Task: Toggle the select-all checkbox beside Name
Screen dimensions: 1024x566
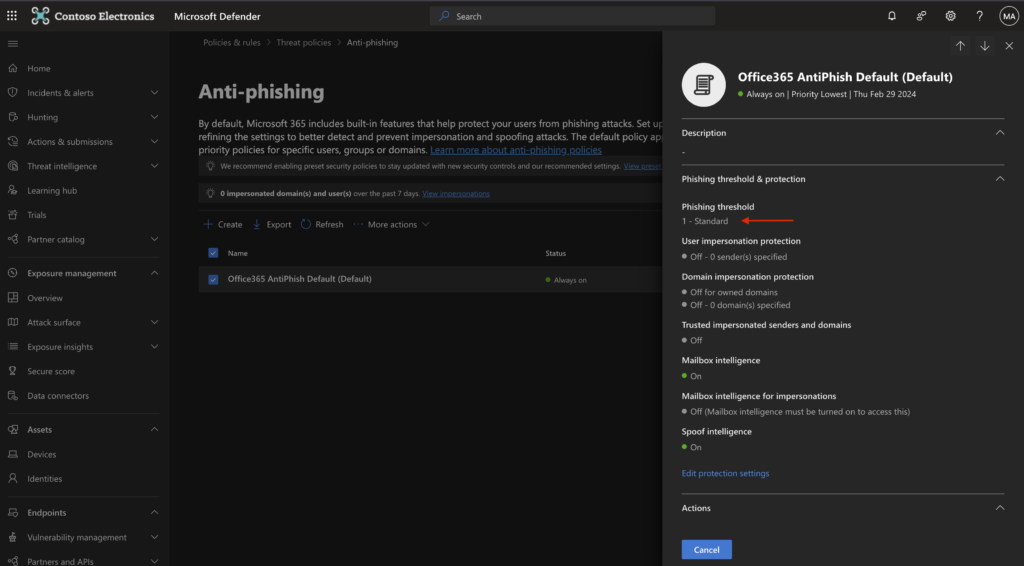Action: click(213, 253)
